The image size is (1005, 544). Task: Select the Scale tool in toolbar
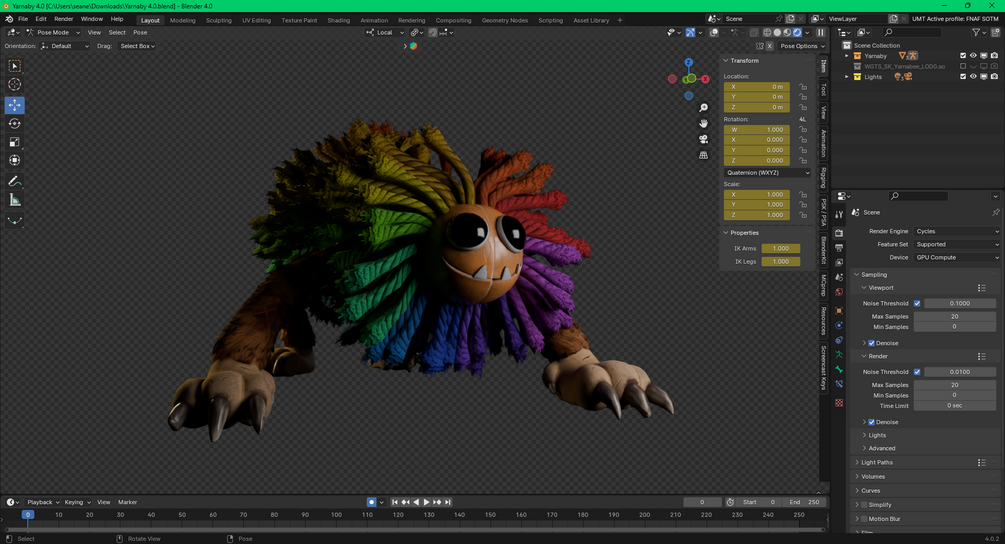click(15, 142)
